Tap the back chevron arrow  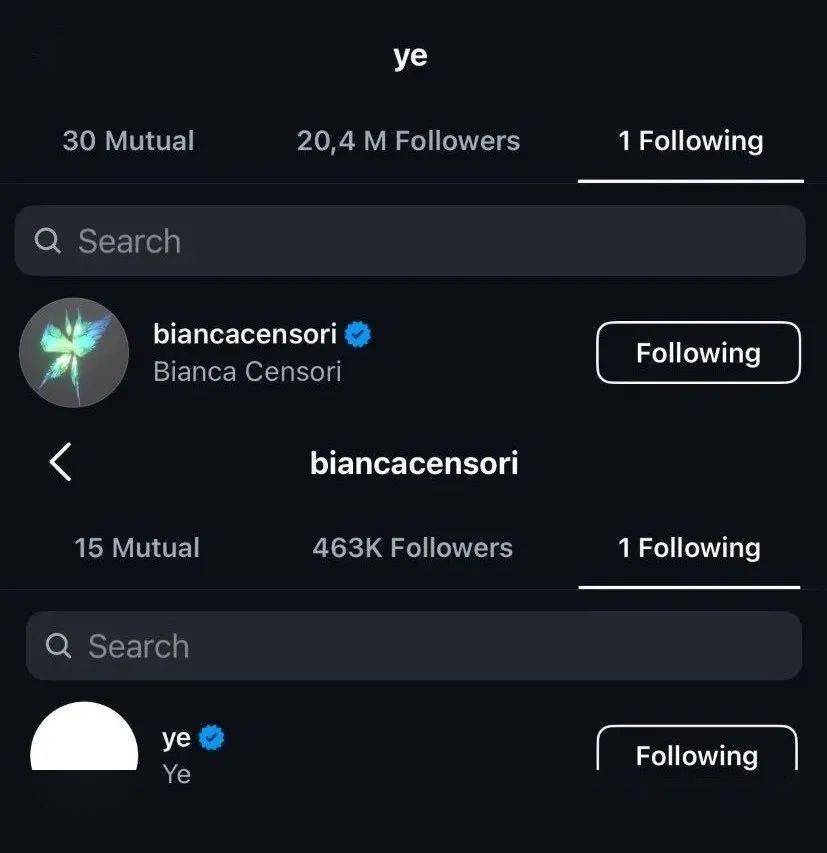pyautogui.click(x=61, y=462)
